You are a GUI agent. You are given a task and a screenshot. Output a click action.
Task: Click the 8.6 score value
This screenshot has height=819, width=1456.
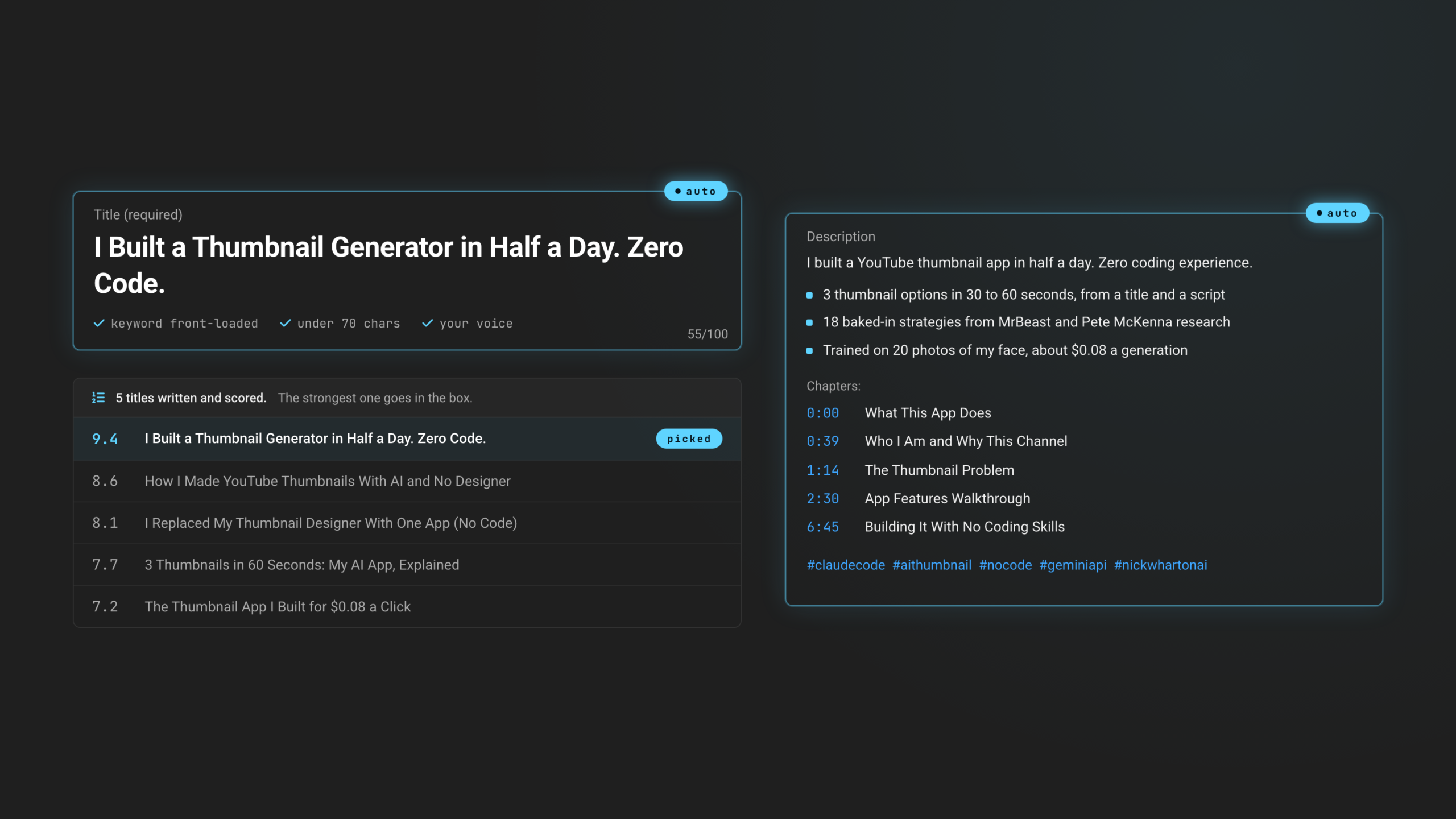pos(105,481)
